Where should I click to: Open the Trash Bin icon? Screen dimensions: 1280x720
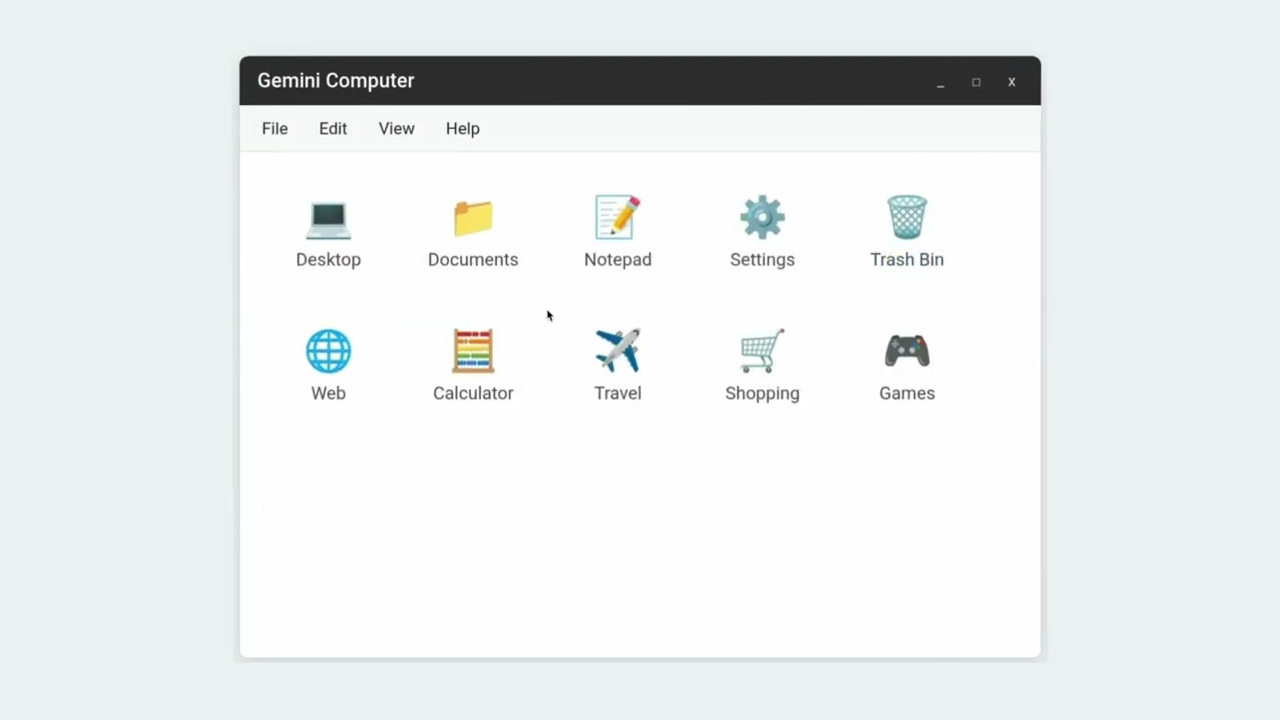coord(907,218)
